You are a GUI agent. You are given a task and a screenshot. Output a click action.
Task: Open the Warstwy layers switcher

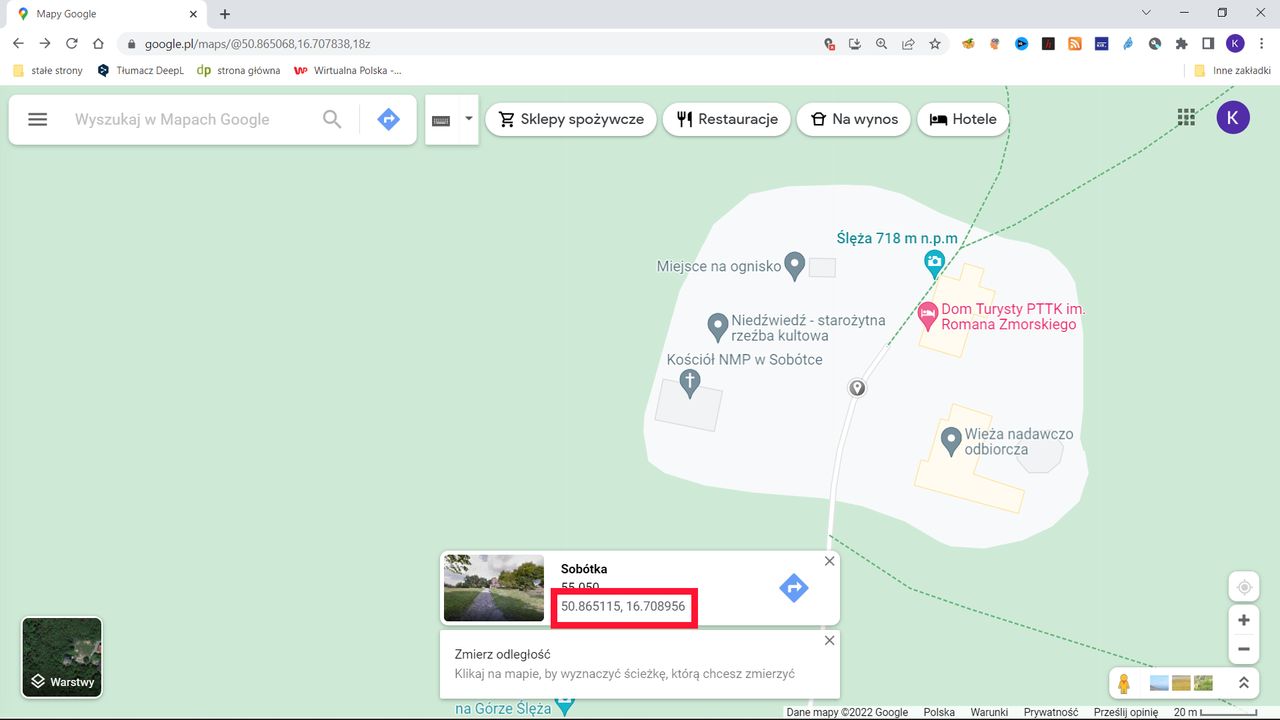point(61,657)
